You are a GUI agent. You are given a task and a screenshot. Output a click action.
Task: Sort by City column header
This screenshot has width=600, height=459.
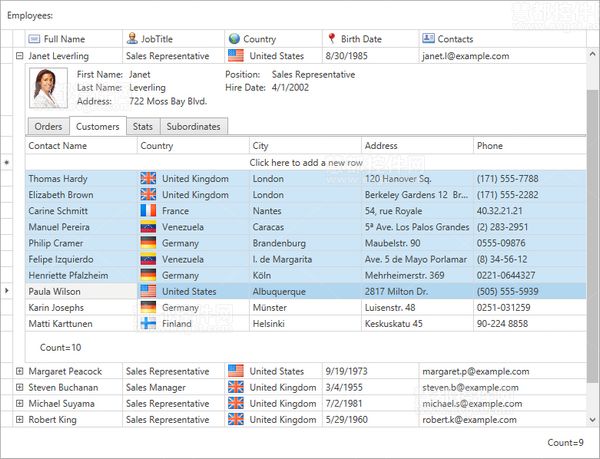point(305,146)
